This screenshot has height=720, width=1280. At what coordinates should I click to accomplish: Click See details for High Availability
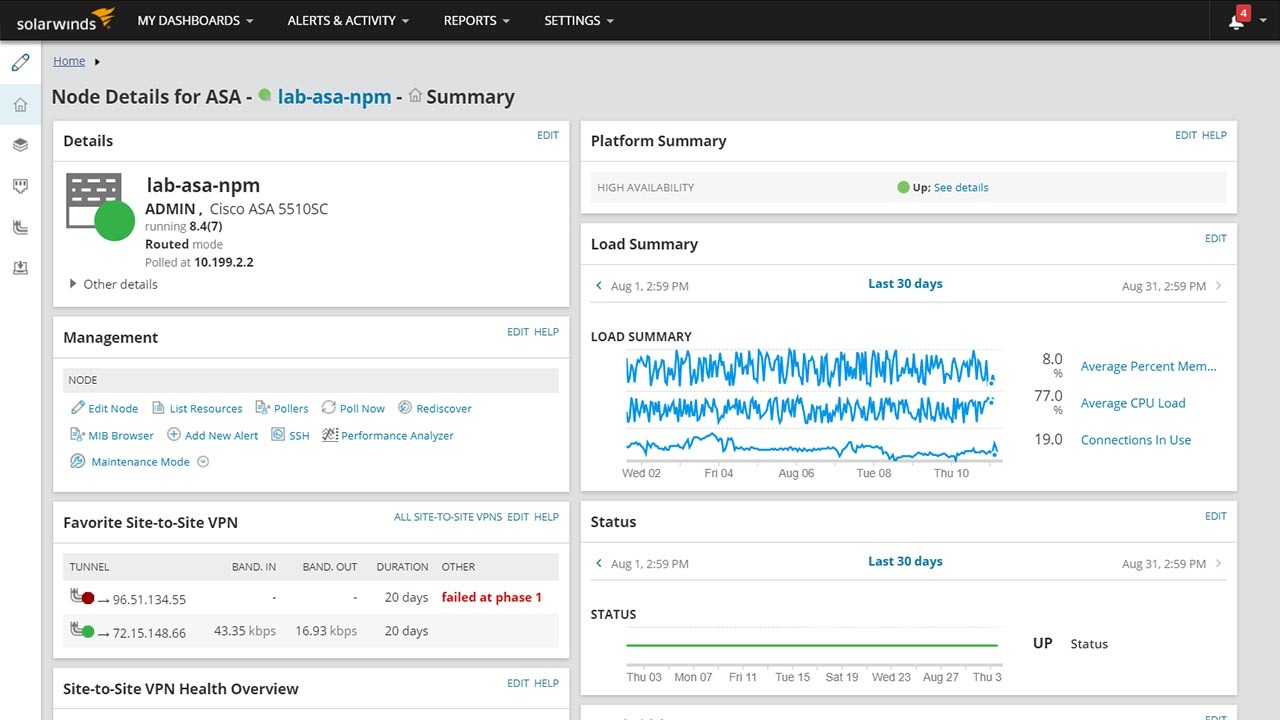961,187
